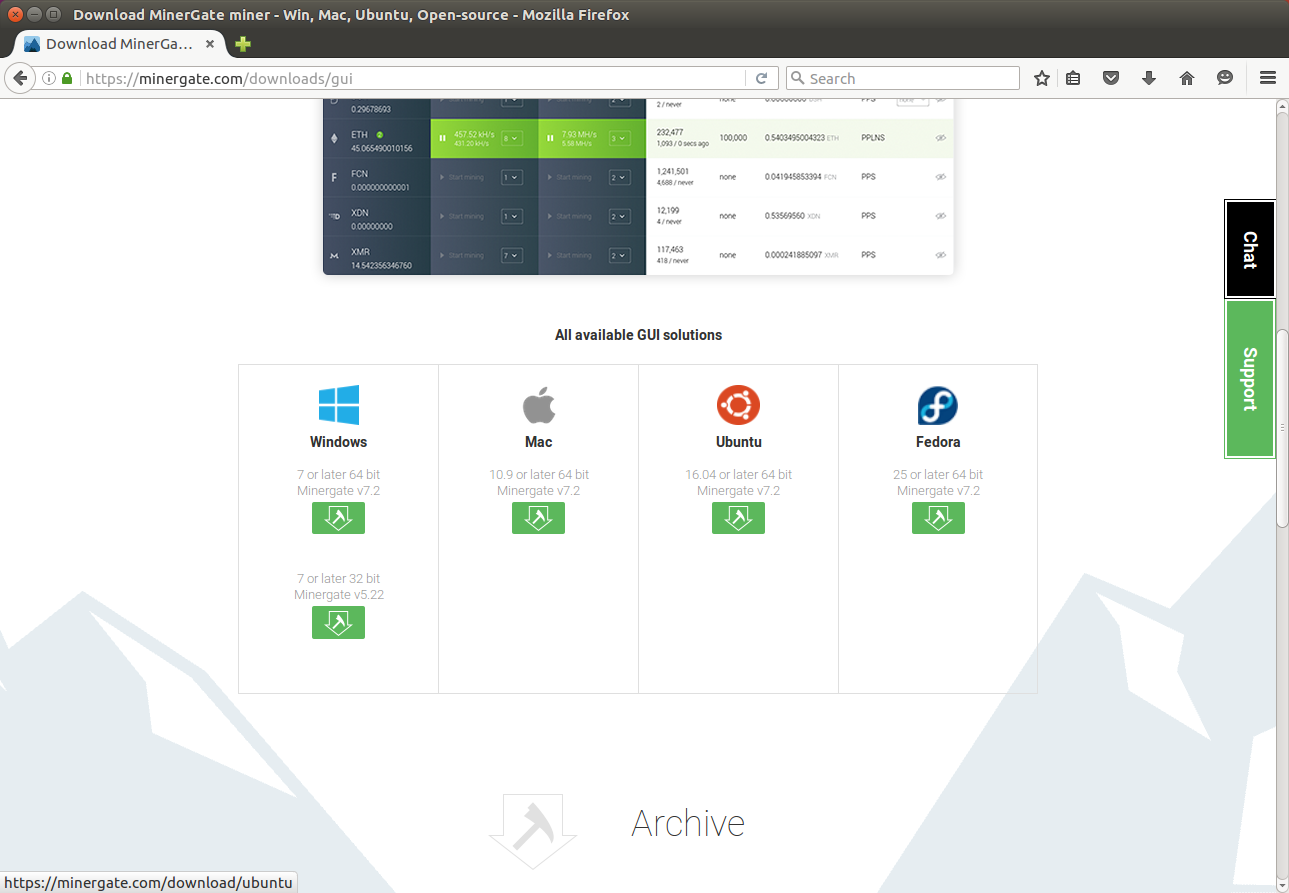
Task: Open the FCN GPU dropdown showing 2
Action: pyautogui.click(x=619, y=177)
